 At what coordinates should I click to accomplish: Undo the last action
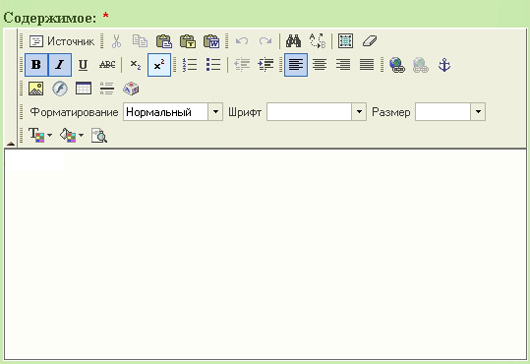point(242,41)
